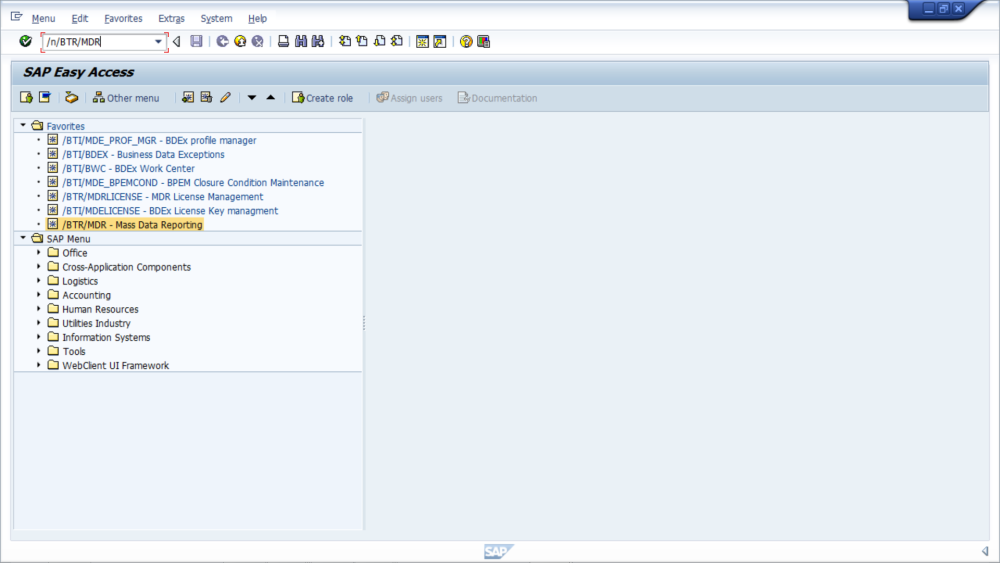Expand the Utilities Industry folder
The width and height of the screenshot is (1000, 563).
(38, 323)
